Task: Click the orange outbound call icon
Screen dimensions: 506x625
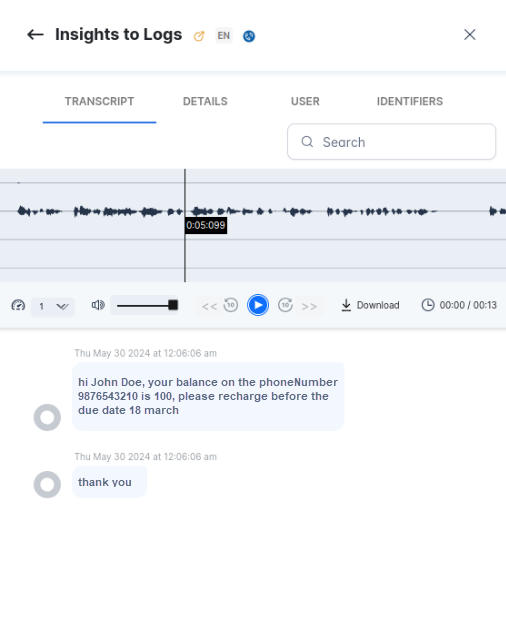Action: (199, 36)
